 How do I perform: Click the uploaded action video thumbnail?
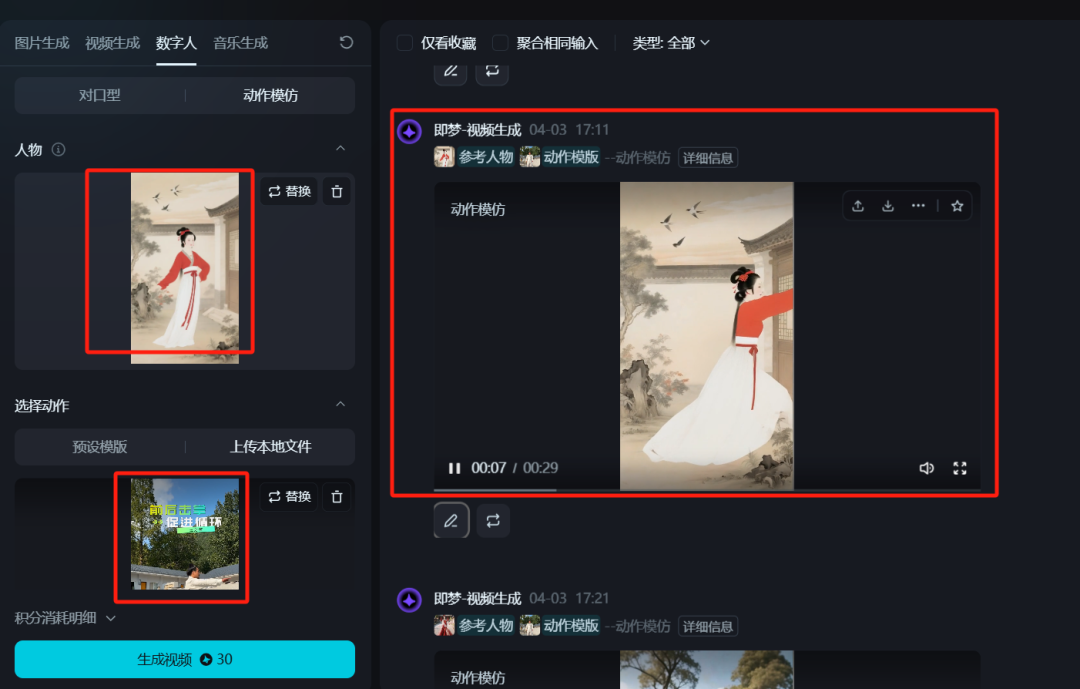(185, 534)
